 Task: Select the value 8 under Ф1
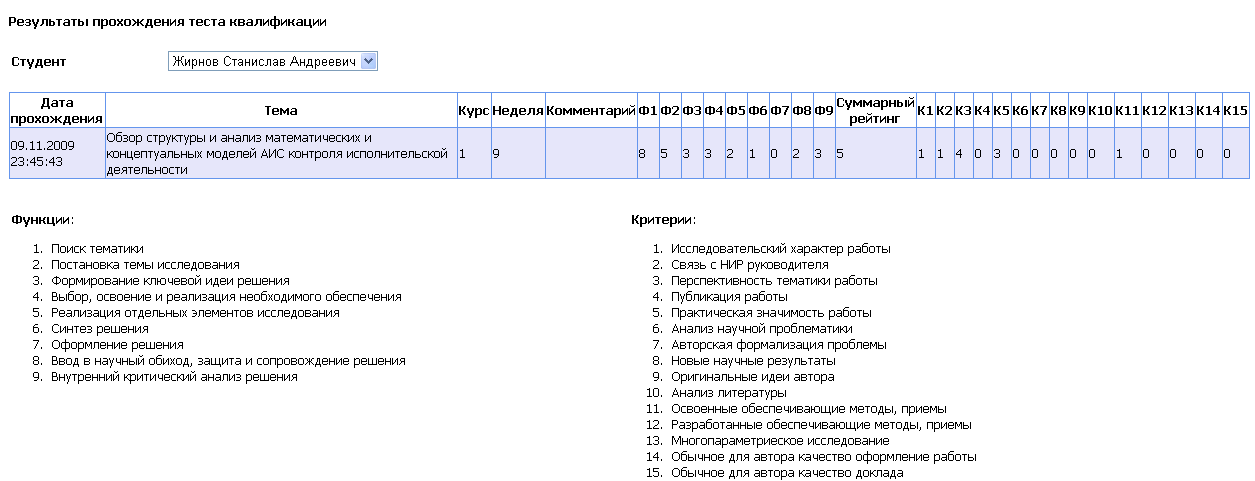(x=648, y=153)
